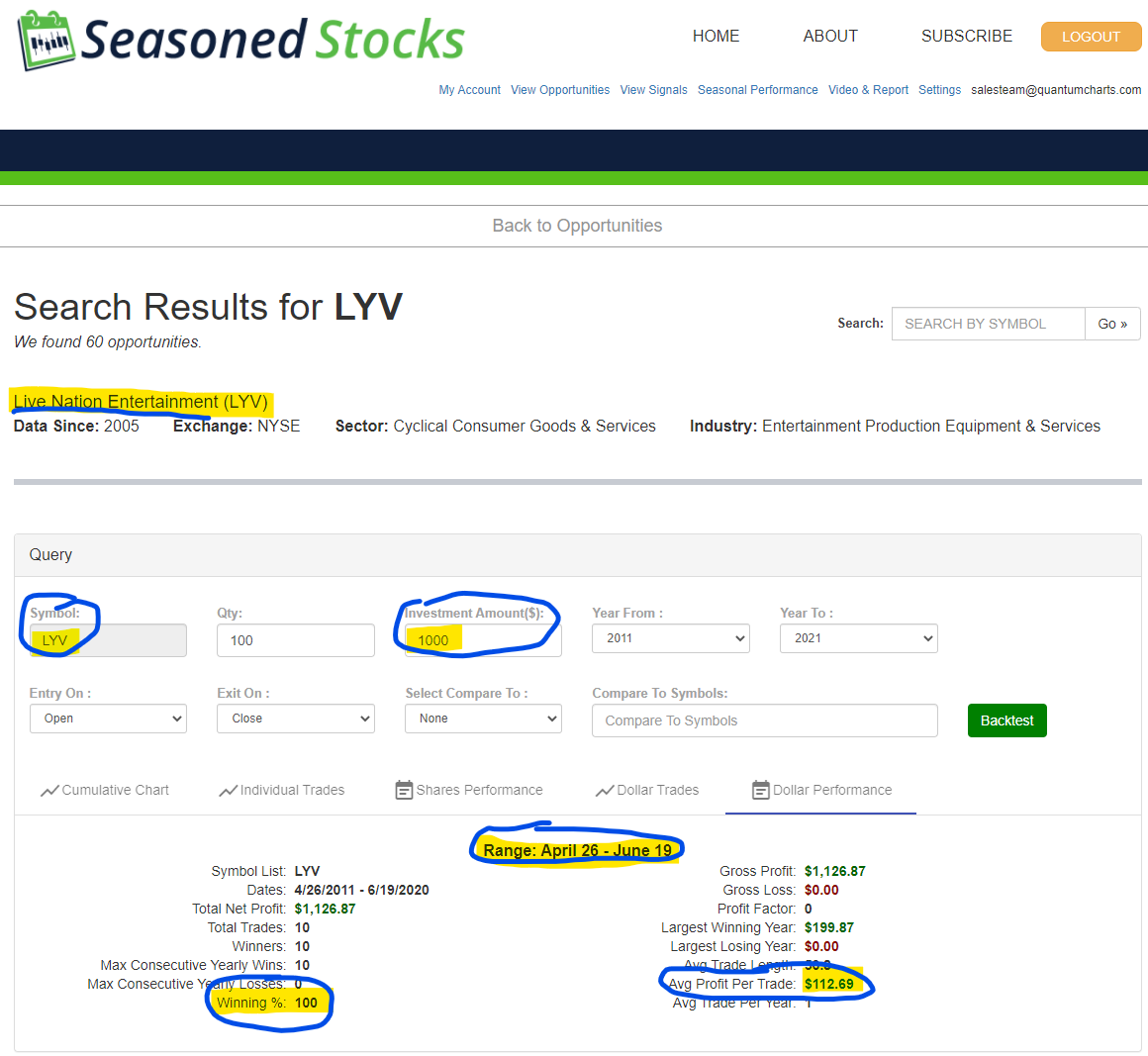Click the Largest Winning Year value $199.87
Viewport: 1148px width, 1056px height.
click(x=828, y=928)
